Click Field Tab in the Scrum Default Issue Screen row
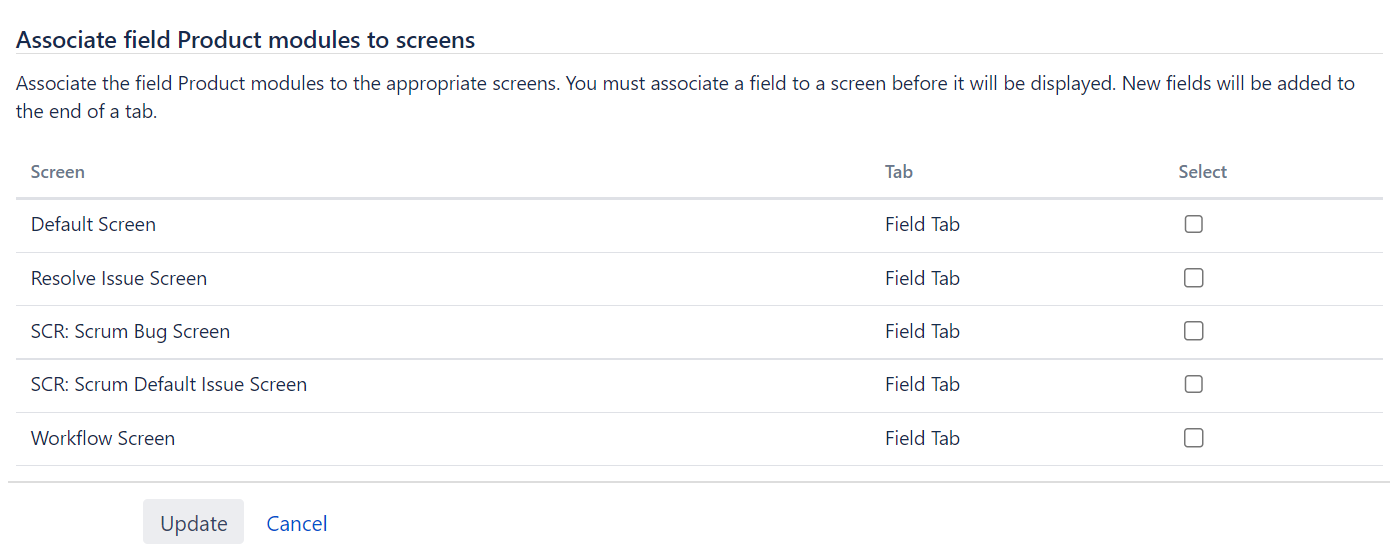 pyautogui.click(x=922, y=384)
